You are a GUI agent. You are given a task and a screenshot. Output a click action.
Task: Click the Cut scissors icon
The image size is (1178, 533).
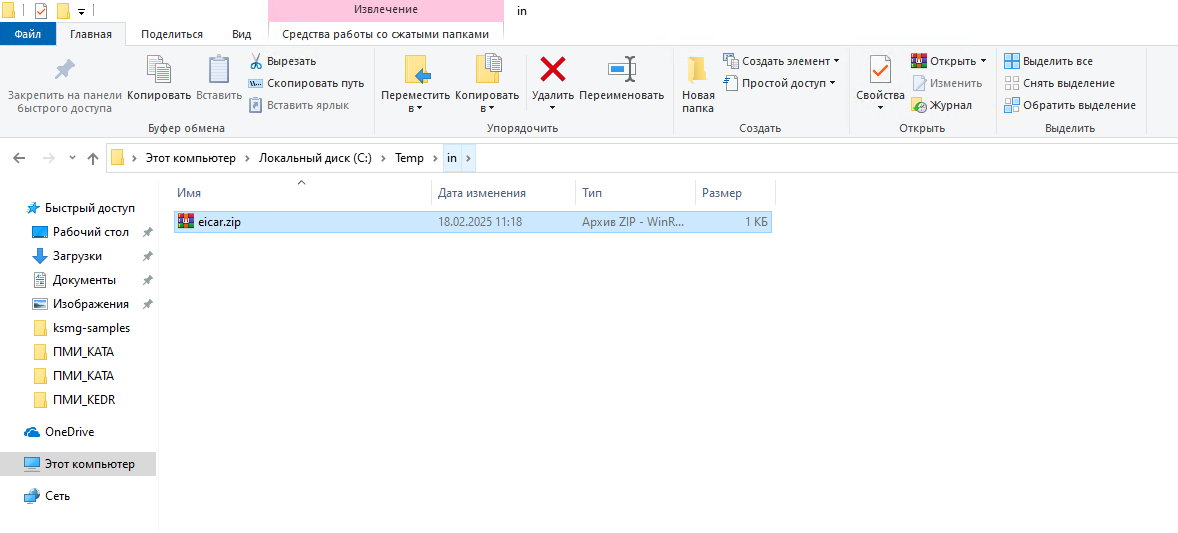point(256,61)
